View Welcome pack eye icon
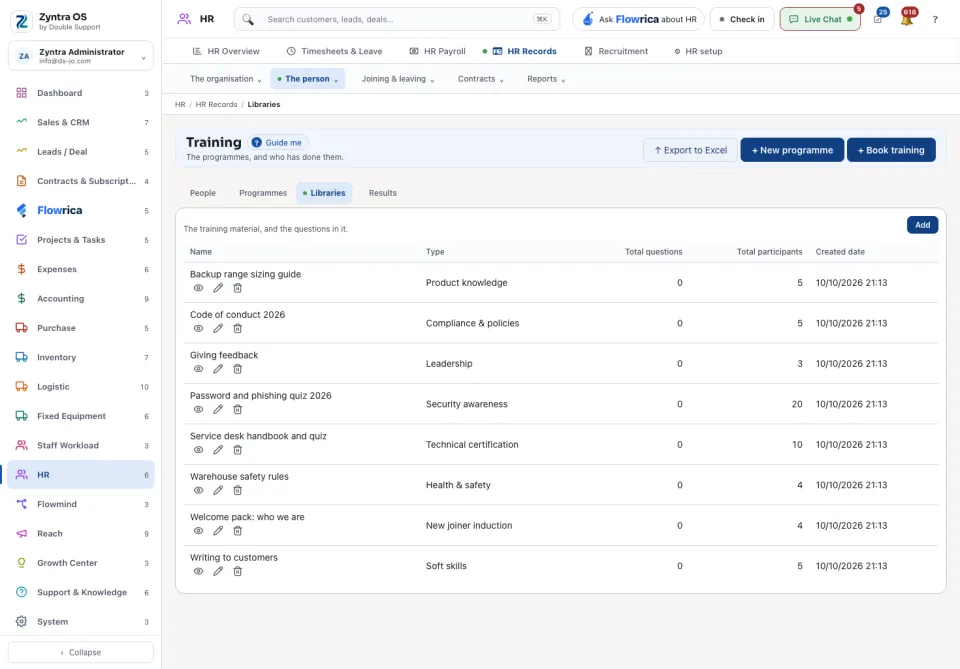960x669 pixels. coord(198,531)
